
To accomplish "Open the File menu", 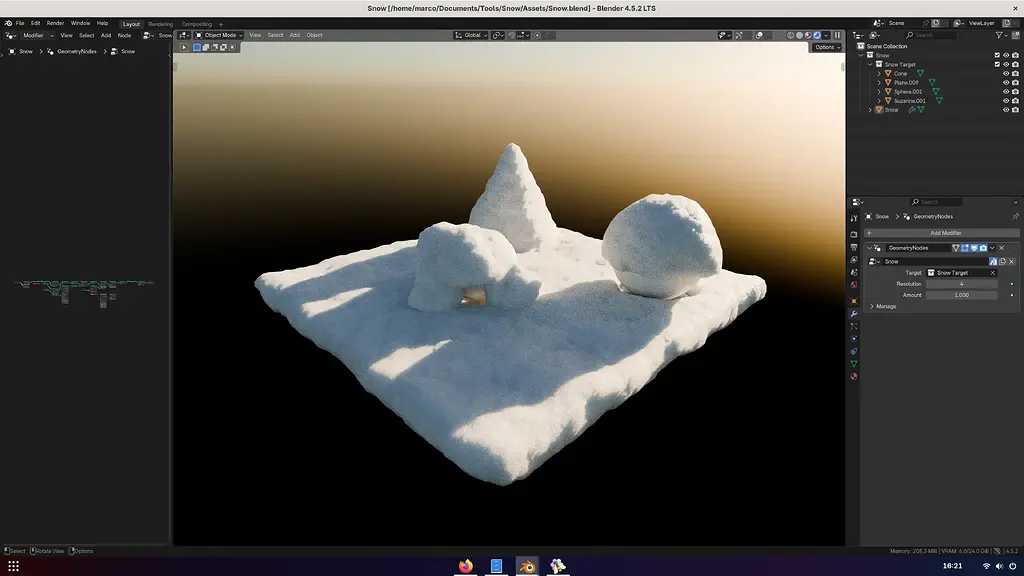I will tap(20, 23).
